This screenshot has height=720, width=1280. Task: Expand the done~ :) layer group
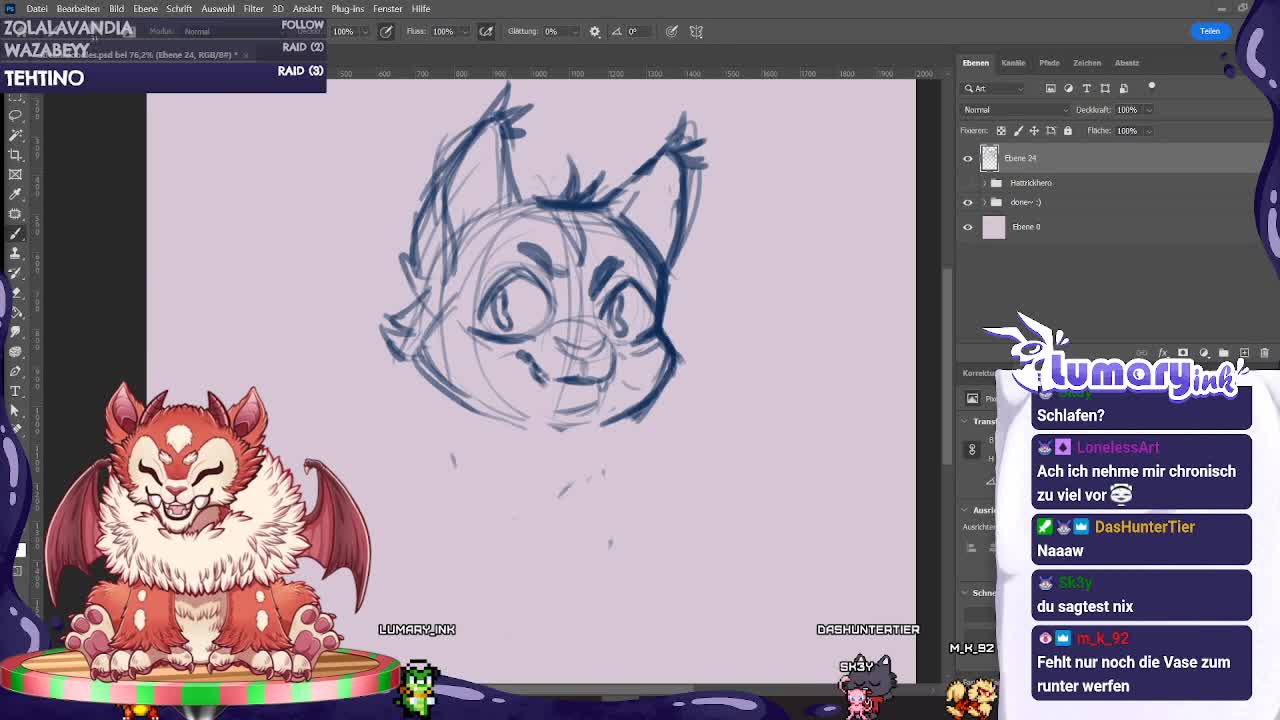click(x=985, y=202)
